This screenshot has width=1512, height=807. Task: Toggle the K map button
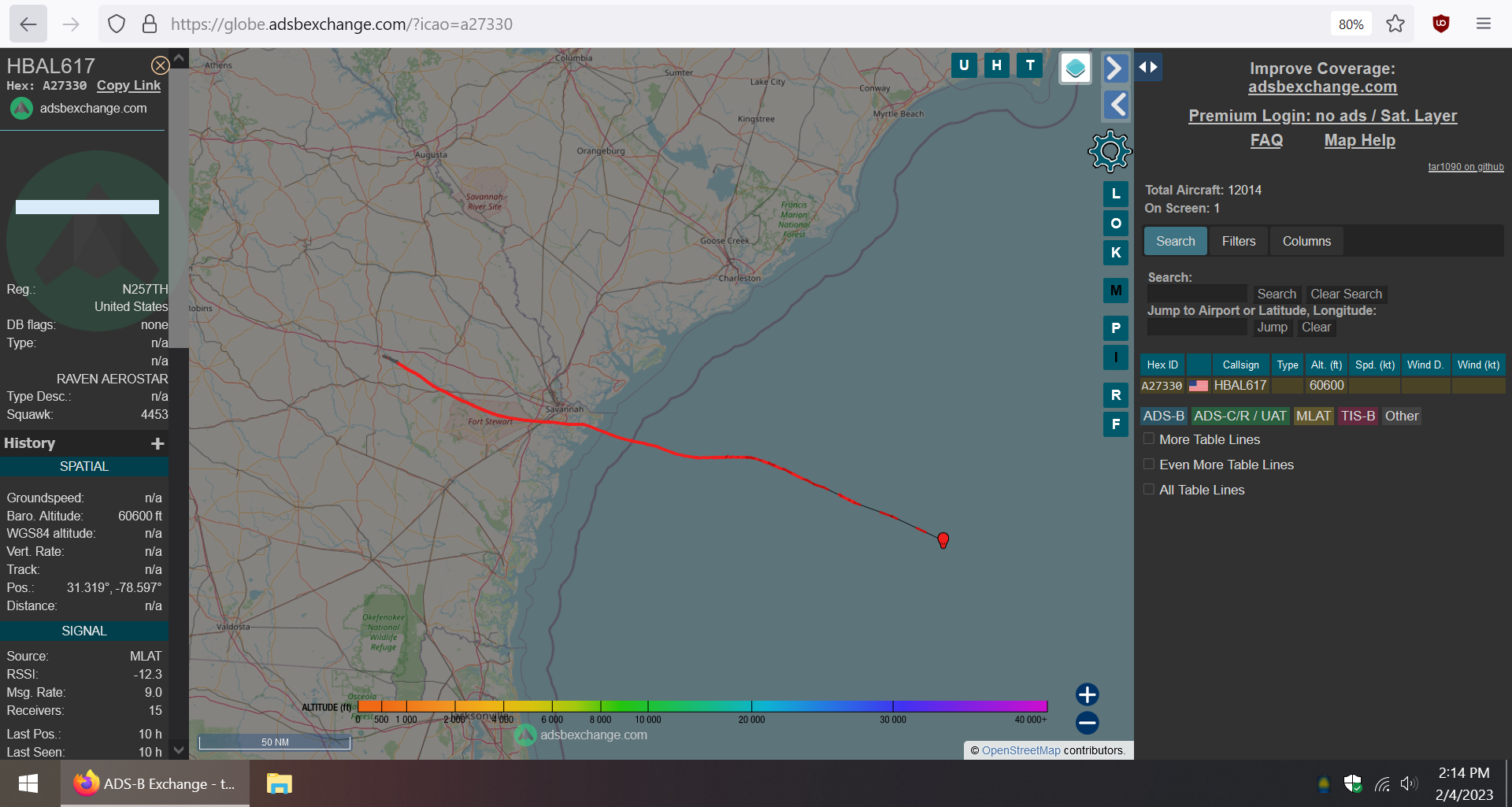pyautogui.click(x=1116, y=253)
